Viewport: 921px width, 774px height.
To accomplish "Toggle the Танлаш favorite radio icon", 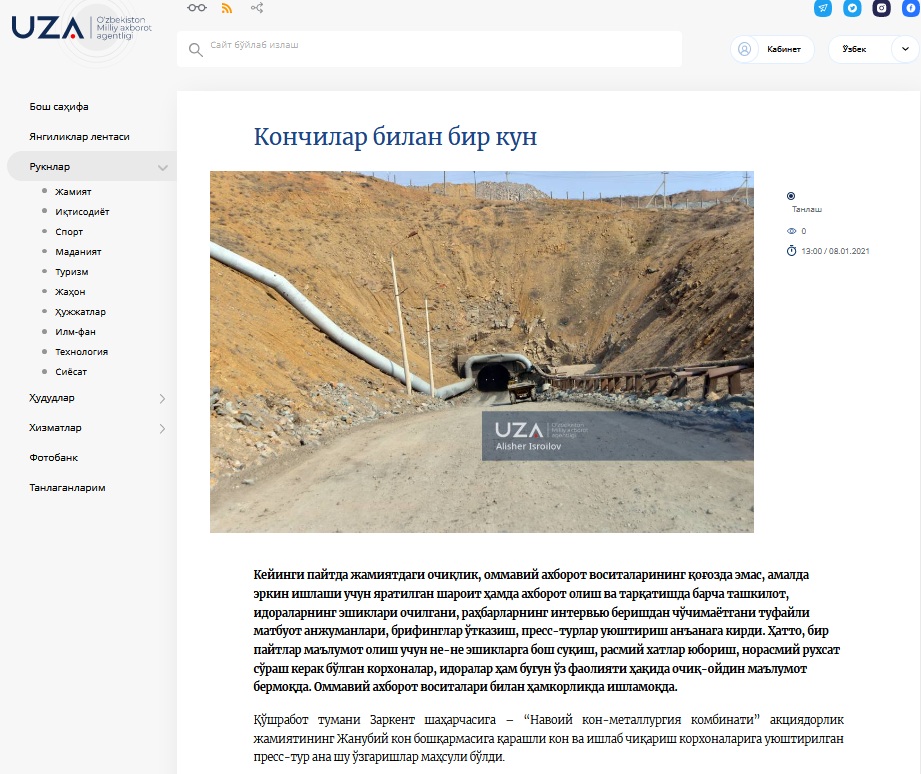I will [x=791, y=196].
